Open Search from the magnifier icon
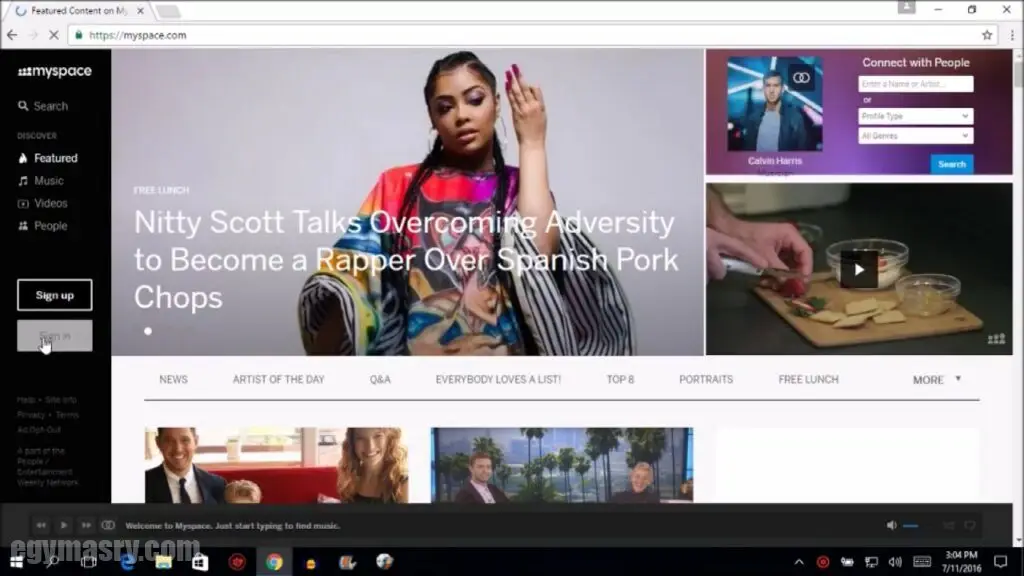 [x=23, y=106]
